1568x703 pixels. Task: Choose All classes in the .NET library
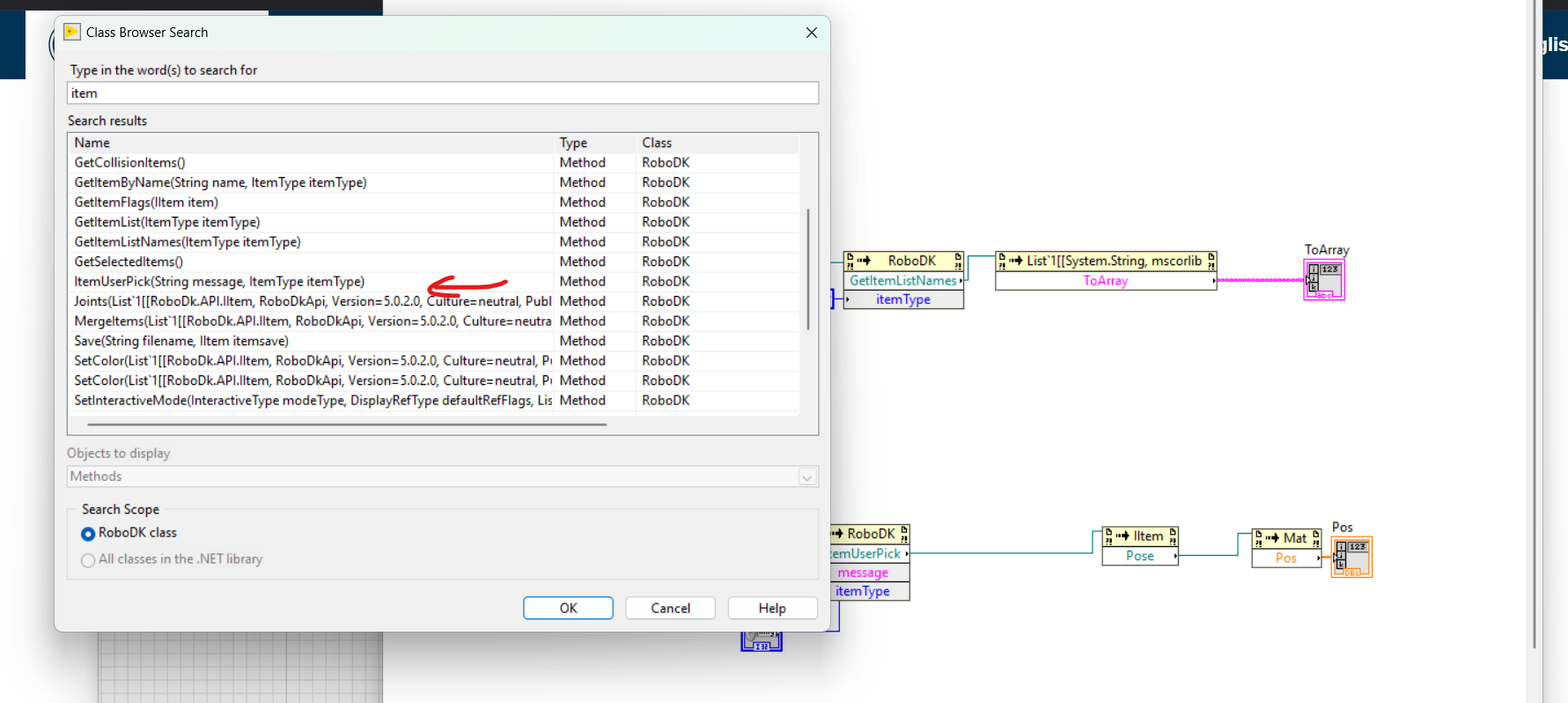[88, 560]
